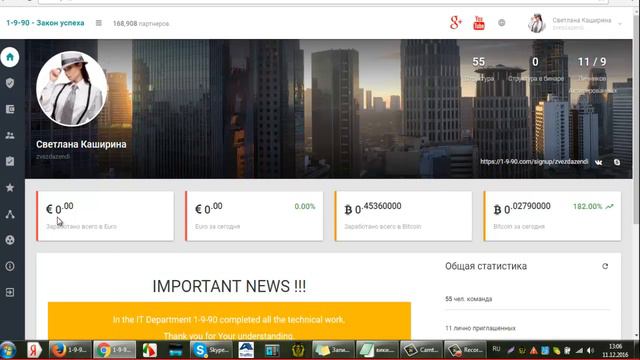Click the logout exit icon in sidebar
The width and height of the screenshot is (640, 360).
tap(10, 292)
